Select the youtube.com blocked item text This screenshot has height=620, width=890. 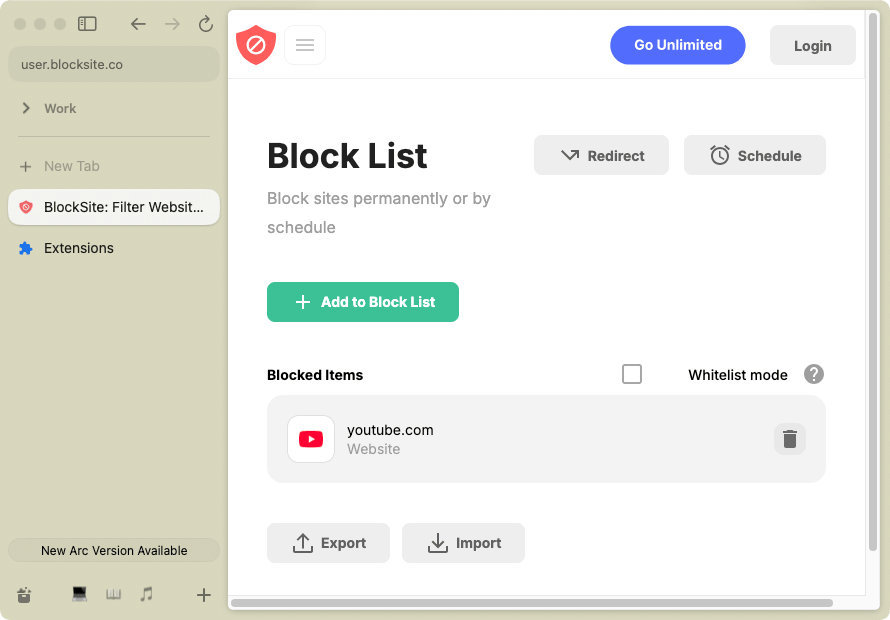390,430
